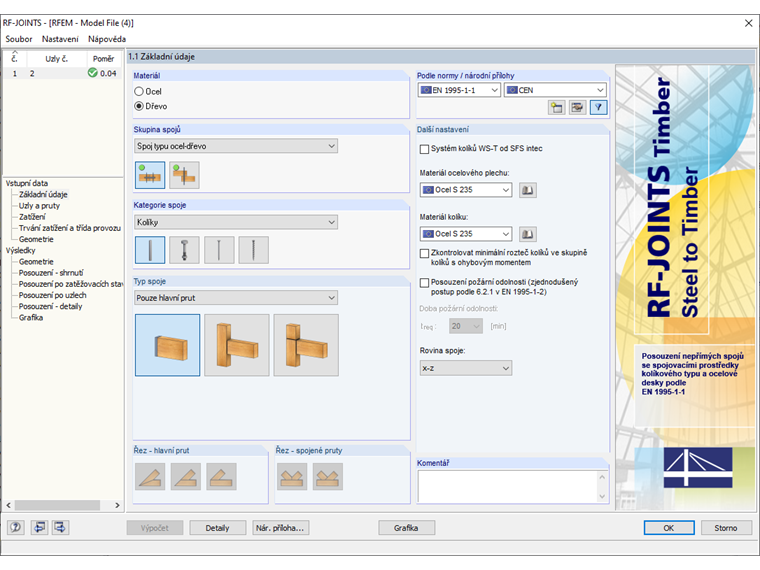Select Základní údaje tree item
The height and width of the screenshot is (570, 760).
[x=43, y=194]
